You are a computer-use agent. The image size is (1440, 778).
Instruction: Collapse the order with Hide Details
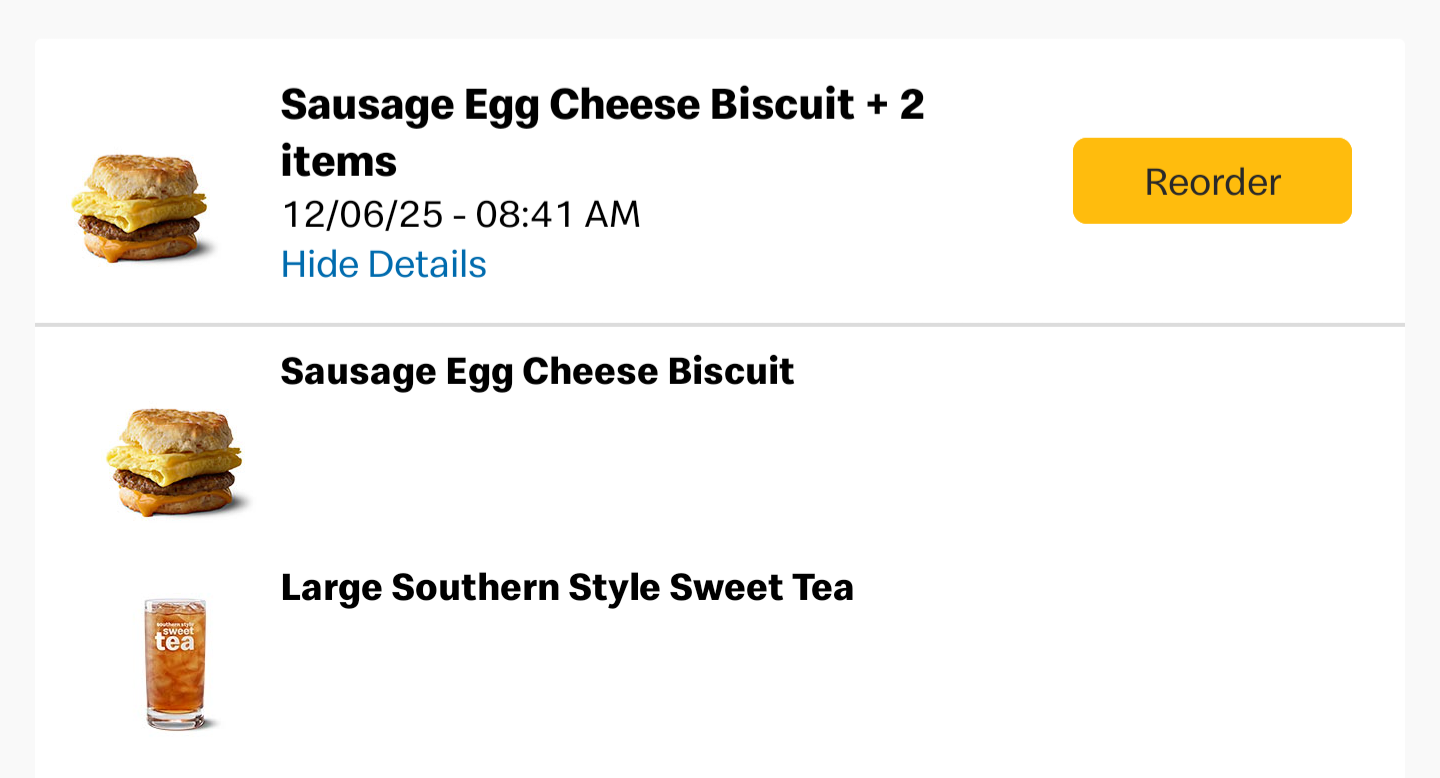coord(383,265)
